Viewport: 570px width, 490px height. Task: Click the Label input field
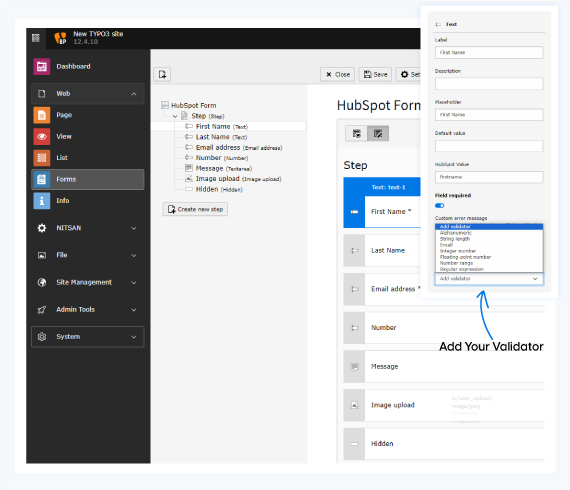(489, 53)
